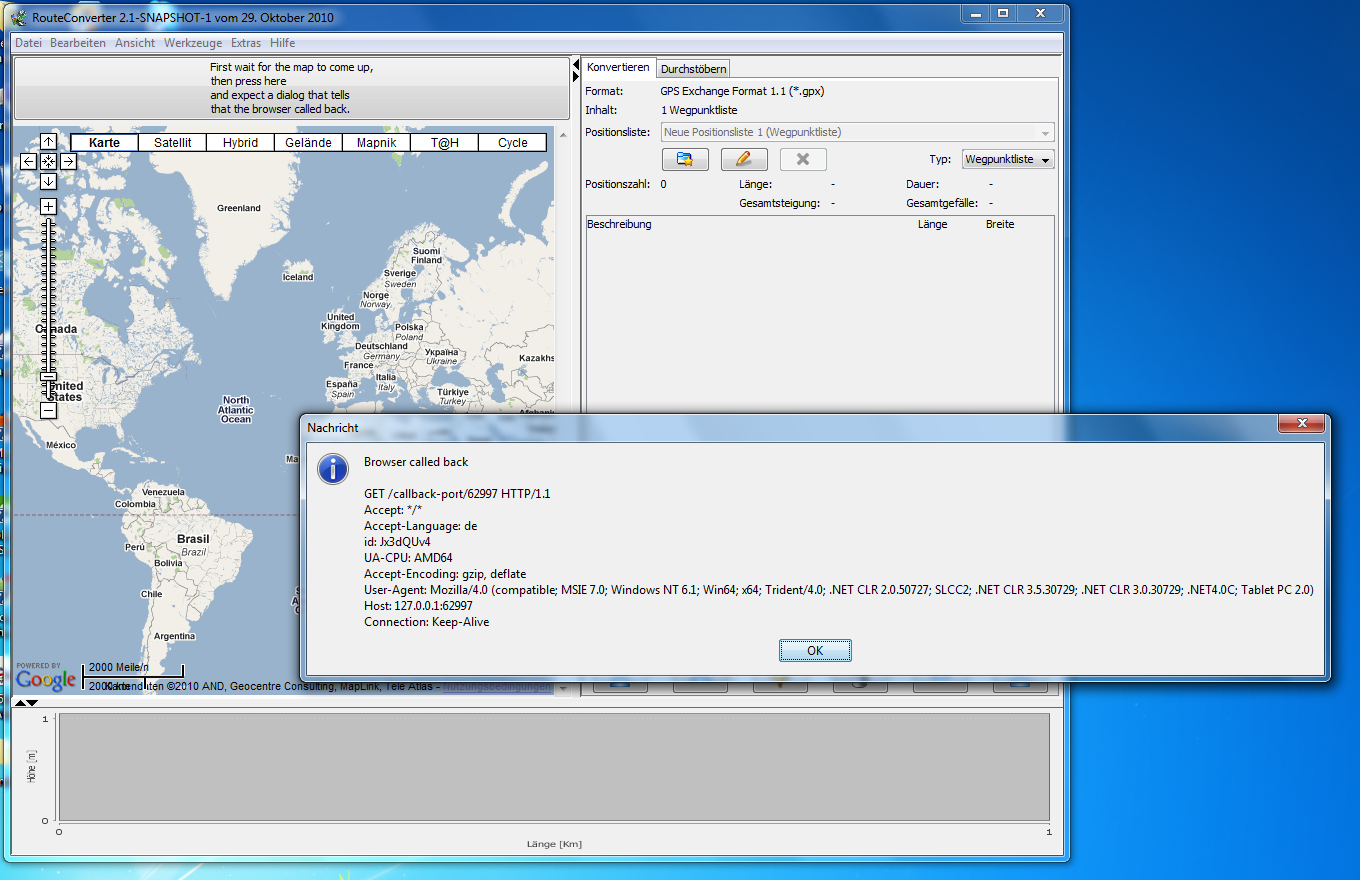
Task: Click the add new position list icon
Action: pyautogui.click(x=685, y=159)
